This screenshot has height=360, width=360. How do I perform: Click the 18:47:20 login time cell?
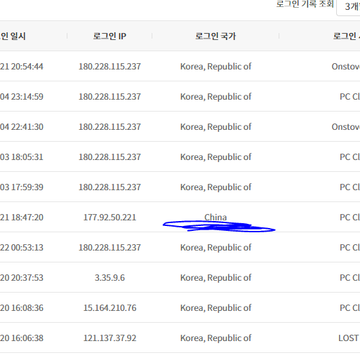(21, 217)
